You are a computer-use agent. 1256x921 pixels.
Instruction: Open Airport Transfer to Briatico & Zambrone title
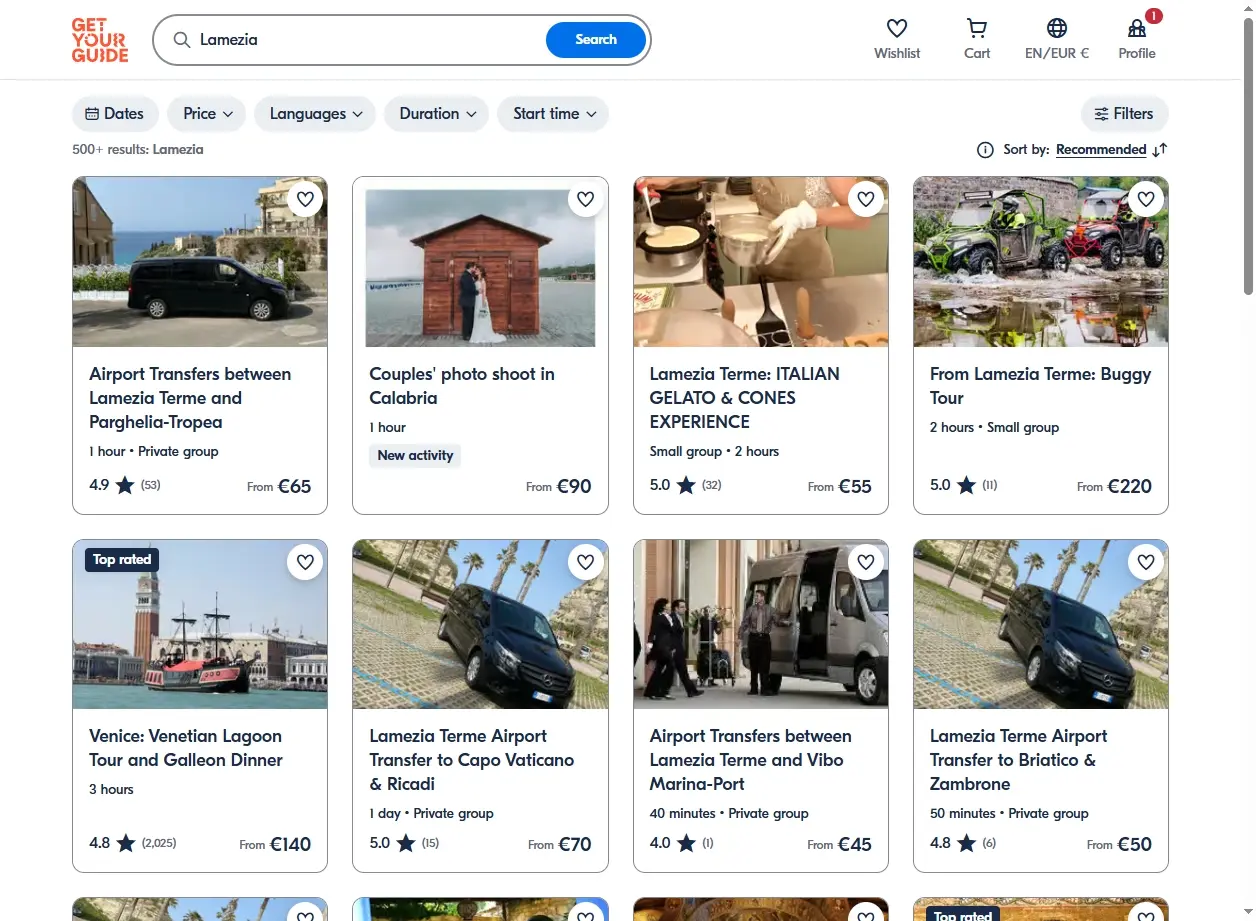click(x=1019, y=760)
